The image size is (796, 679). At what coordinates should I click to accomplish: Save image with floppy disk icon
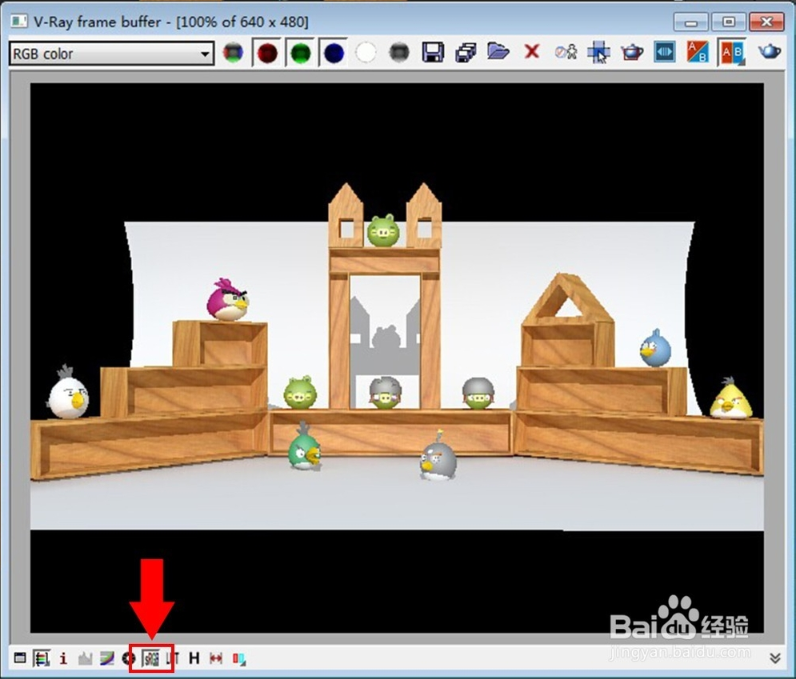click(x=433, y=52)
